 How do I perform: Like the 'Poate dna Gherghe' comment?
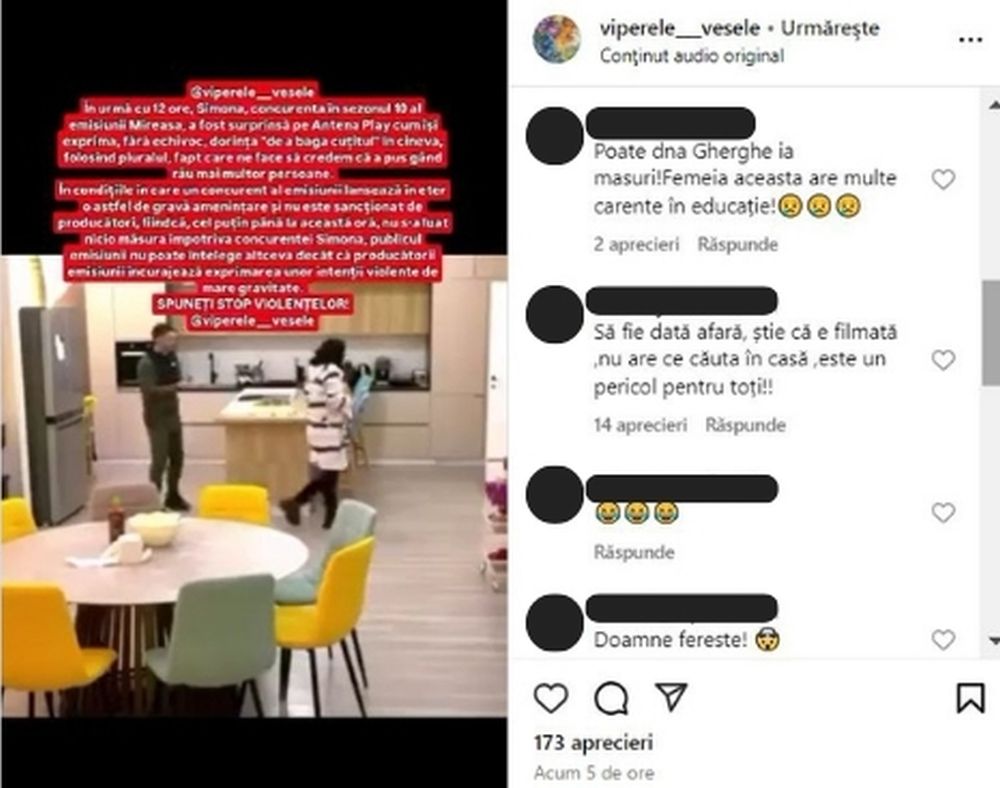coord(943,180)
